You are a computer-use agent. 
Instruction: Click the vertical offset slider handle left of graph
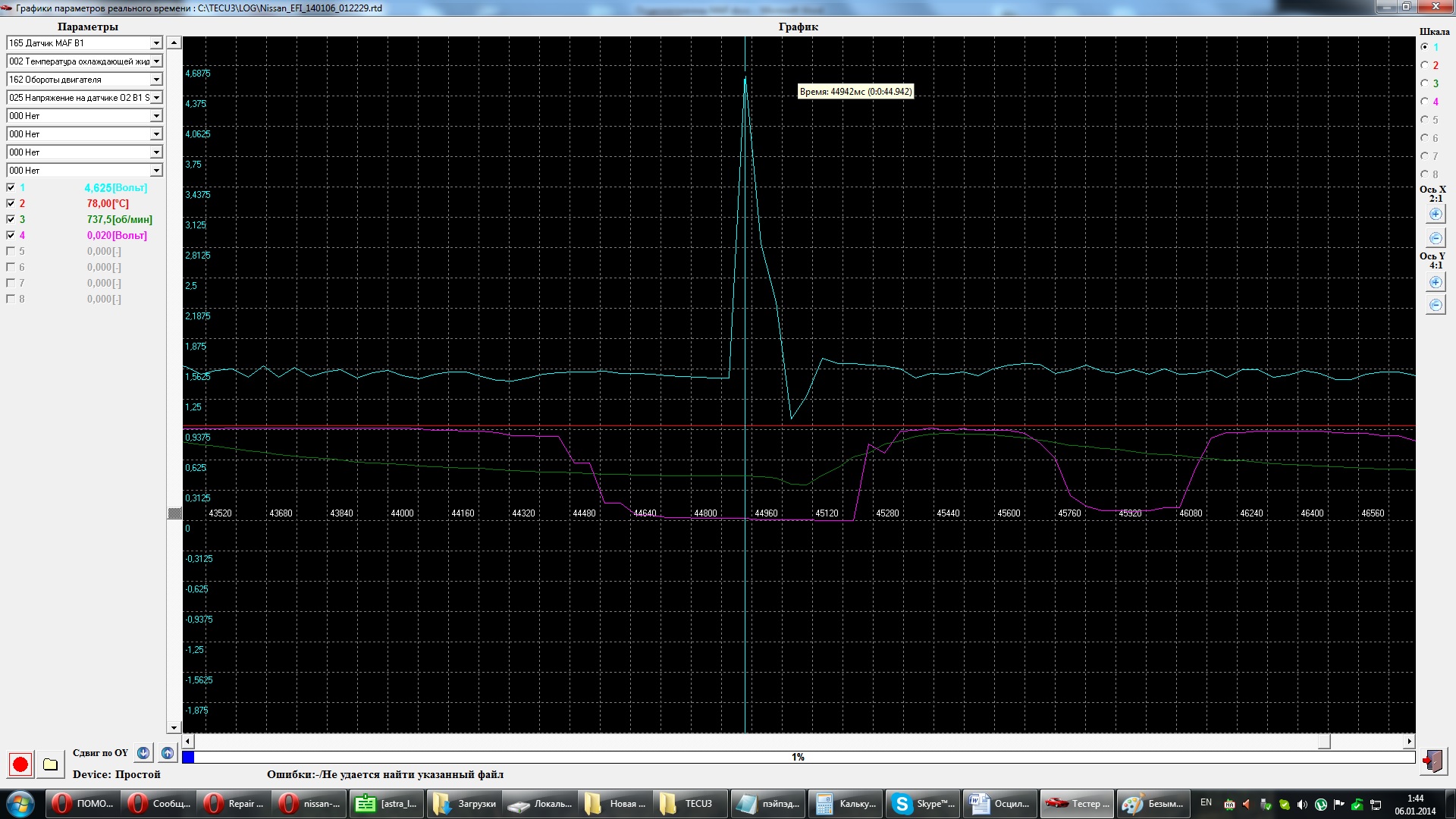tap(174, 513)
